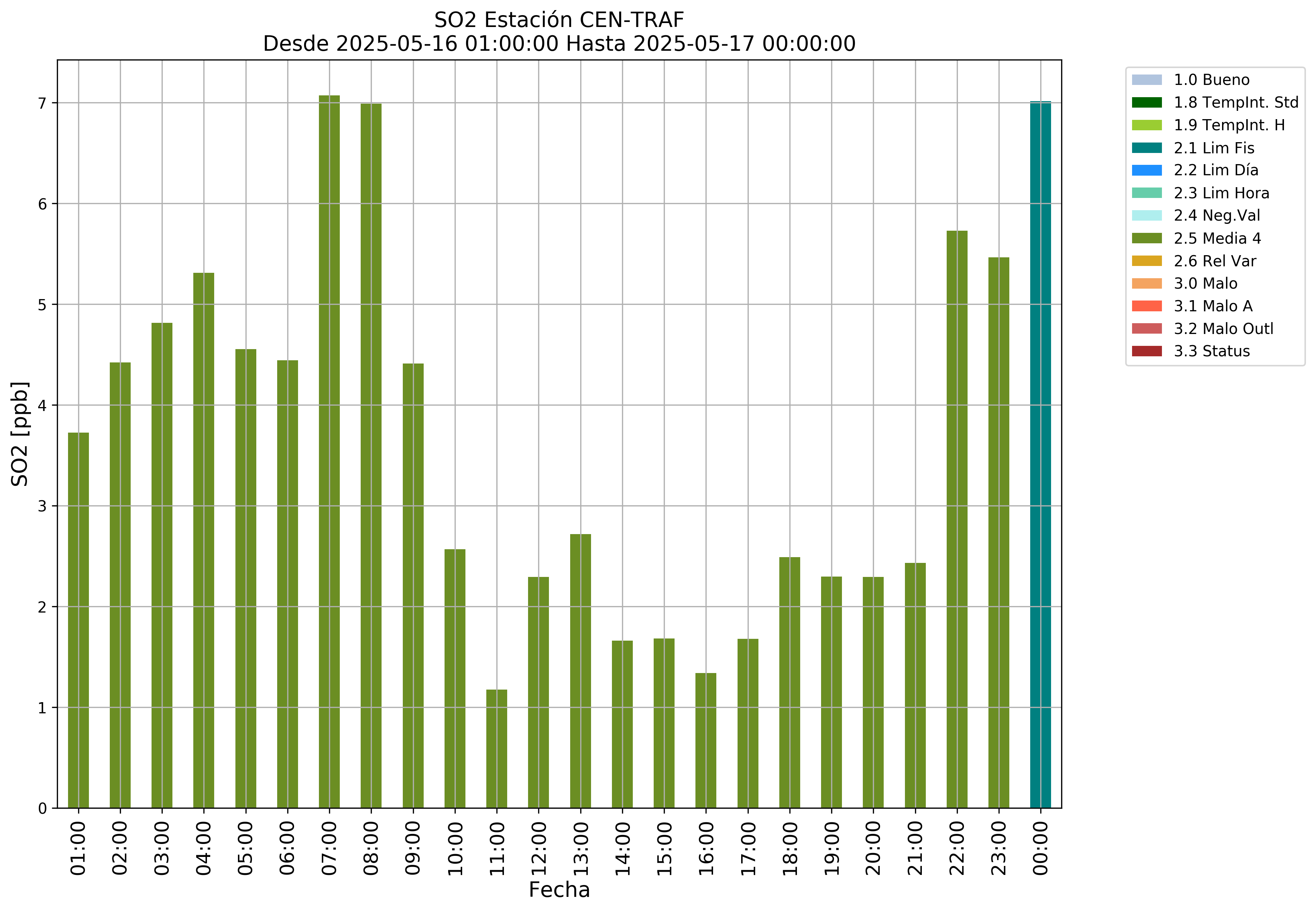Click the 1.0 Bueno legend color swatch

pos(1146,80)
